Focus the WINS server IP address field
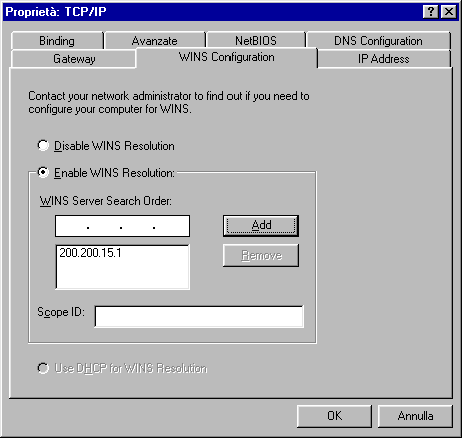 pos(122,226)
